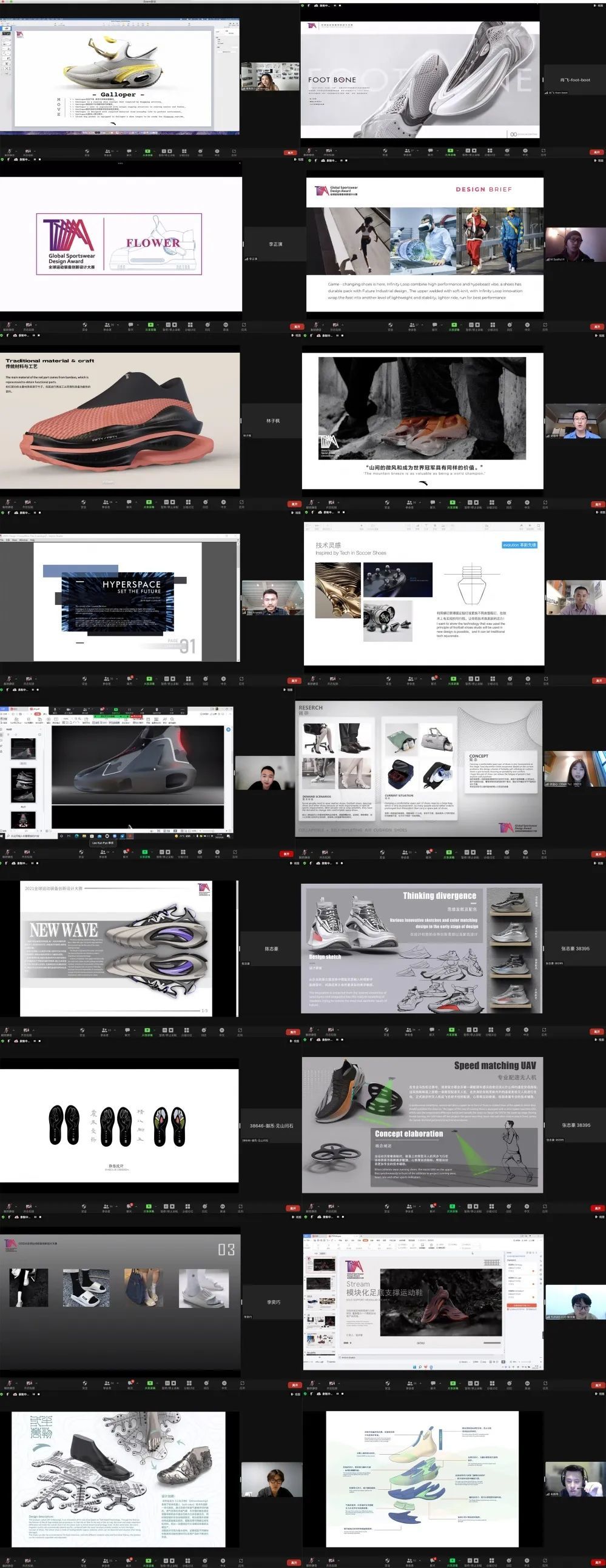Image resolution: width=606 pixels, height=1568 pixels.
Task: Expand audio options caret below Galloper slide
Action: (13, 150)
